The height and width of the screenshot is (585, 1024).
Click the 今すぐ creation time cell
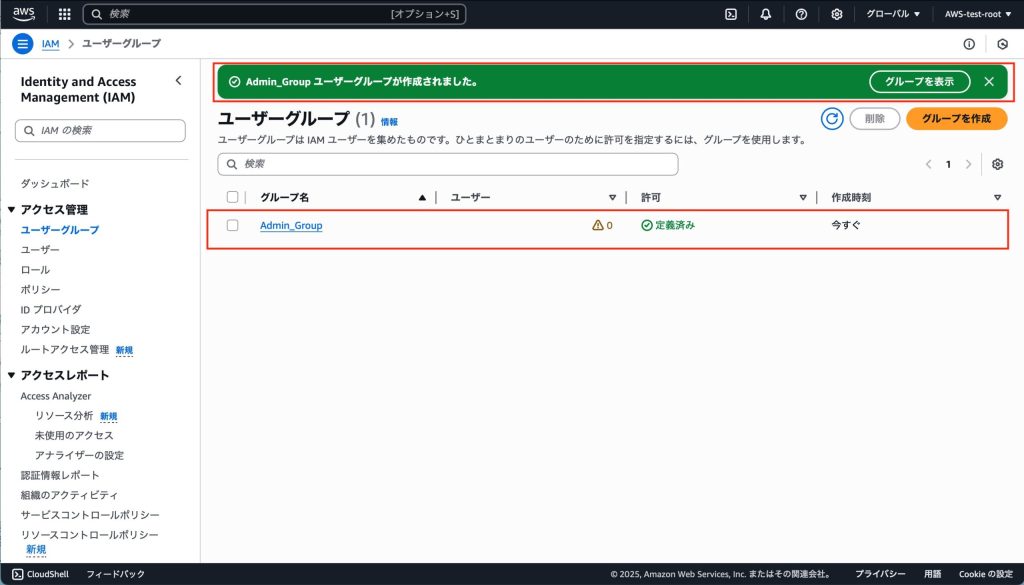click(846, 225)
